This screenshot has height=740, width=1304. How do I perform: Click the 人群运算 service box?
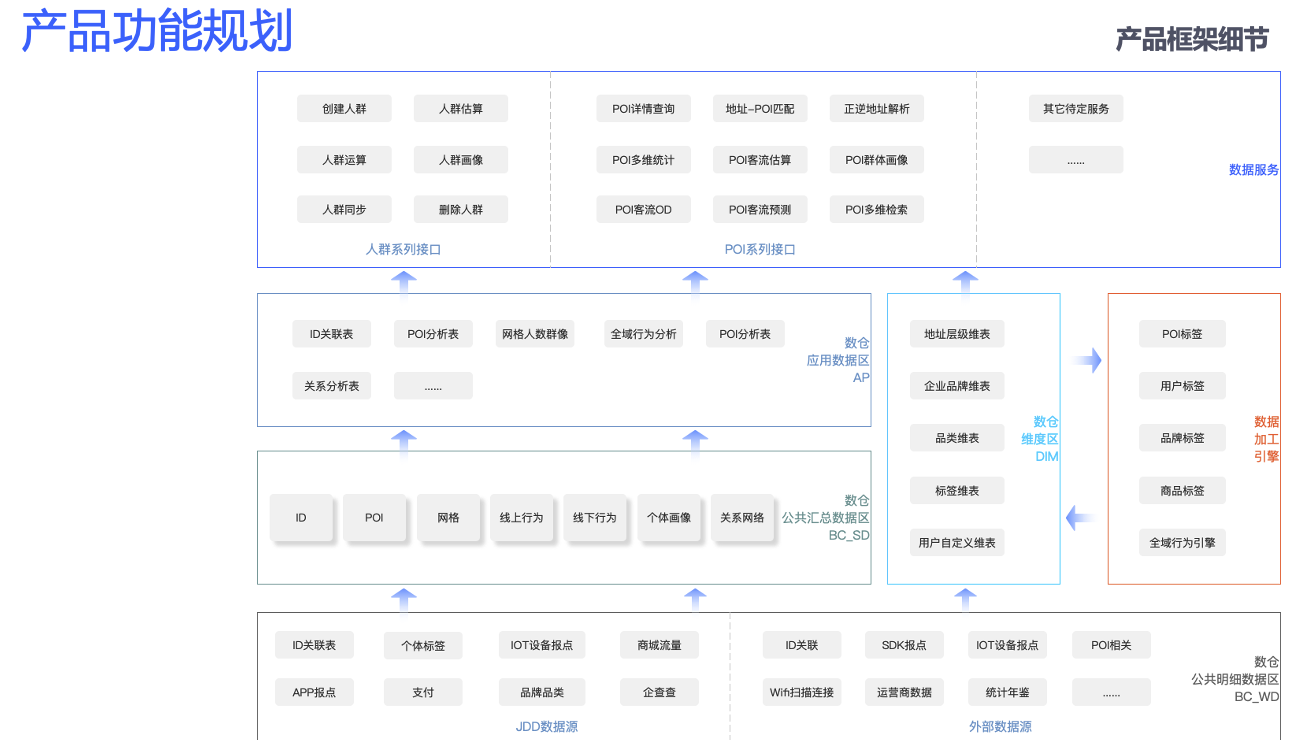[x=344, y=159]
